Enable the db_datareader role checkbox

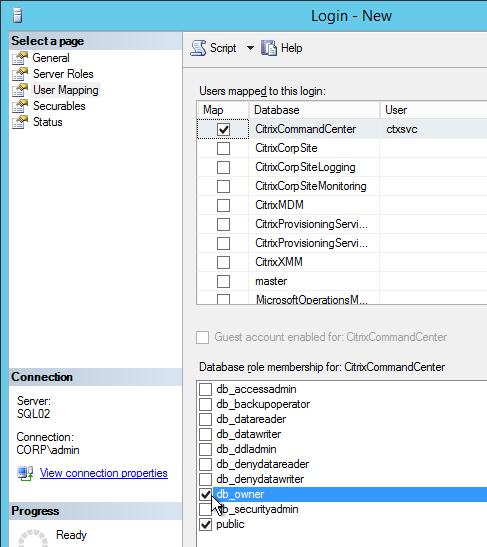[205, 419]
